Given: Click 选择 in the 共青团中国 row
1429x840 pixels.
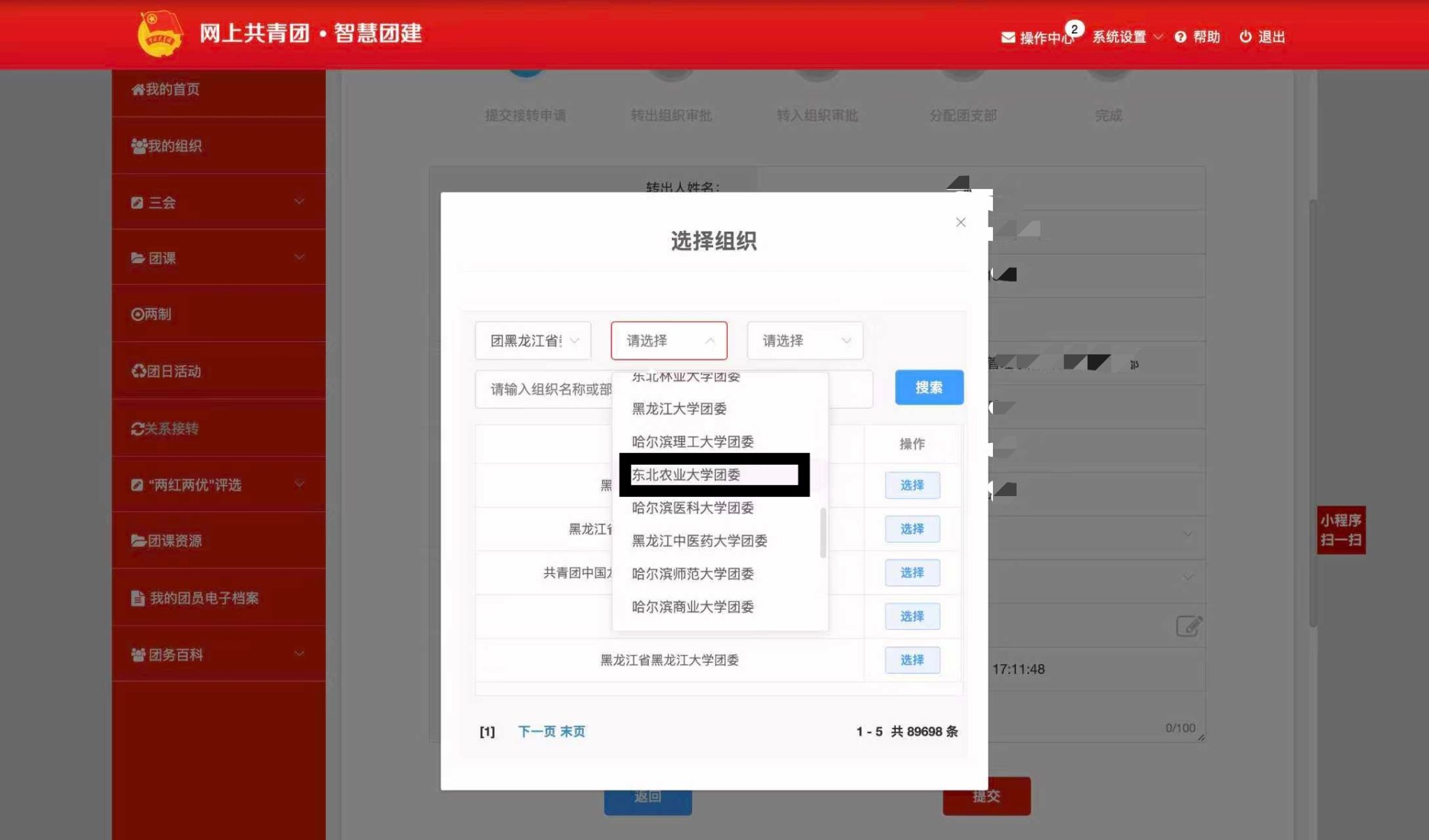Looking at the screenshot, I should pos(913,573).
